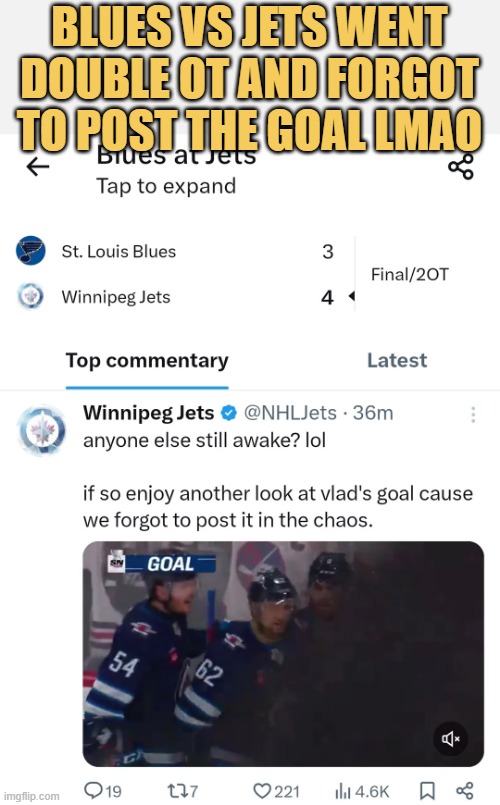Image resolution: width=500 pixels, height=805 pixels.
Task: Switch to the Latest tab
Action: (x=397, y=360)
